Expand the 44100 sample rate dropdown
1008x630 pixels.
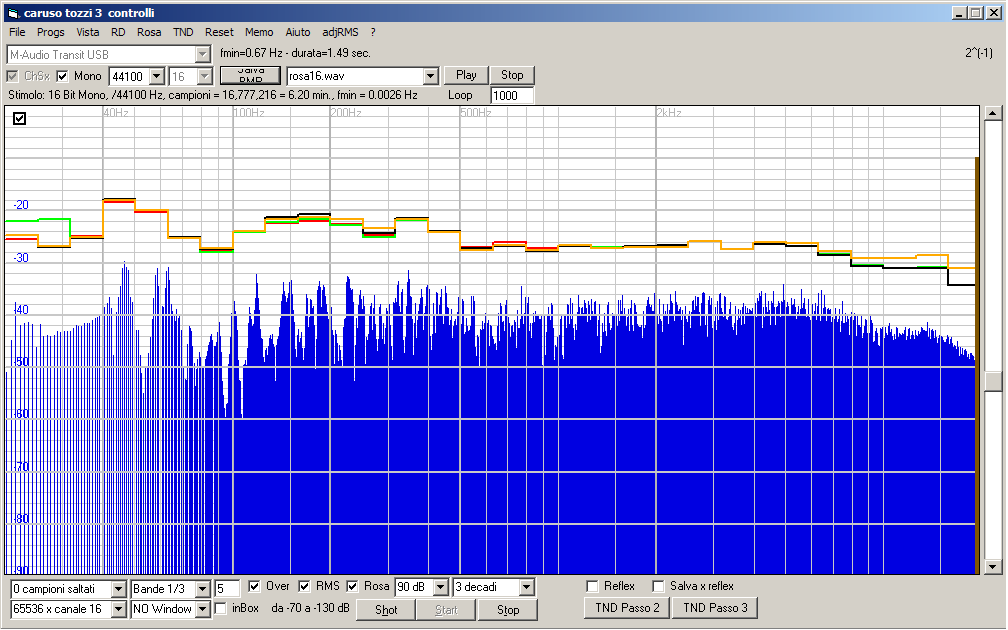tap(157, 76)
